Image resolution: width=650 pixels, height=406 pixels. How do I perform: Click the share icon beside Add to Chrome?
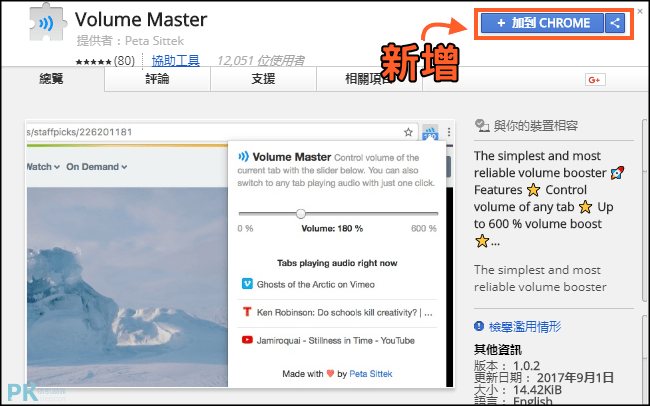pyautogui.click(x=615, y=23)
